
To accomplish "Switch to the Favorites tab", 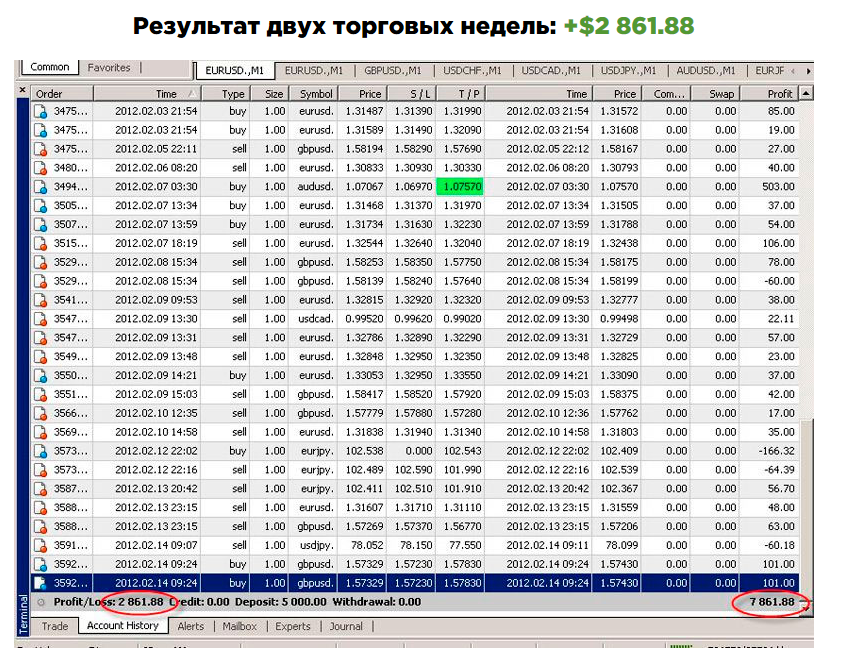I will 109,67.
